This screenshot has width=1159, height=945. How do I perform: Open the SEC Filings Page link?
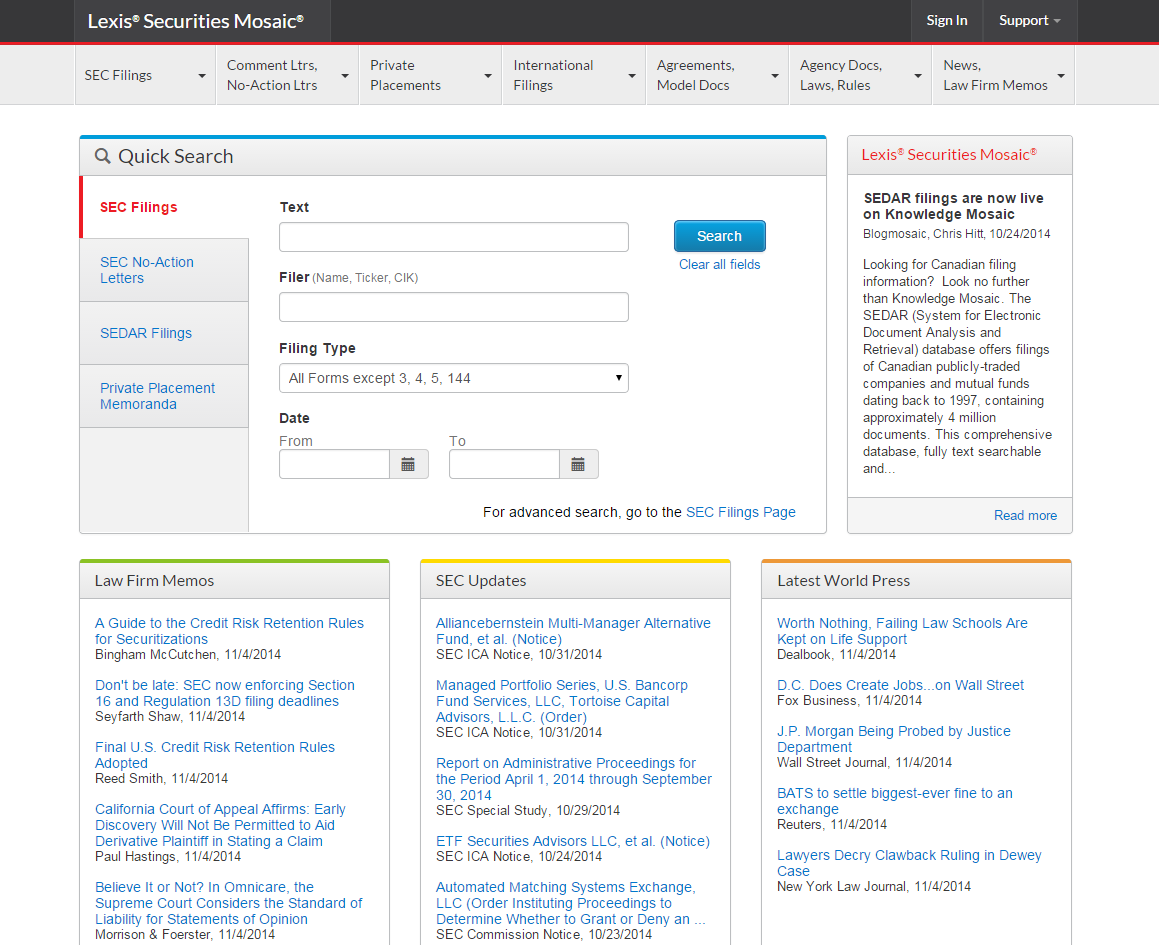coord(741,512)
